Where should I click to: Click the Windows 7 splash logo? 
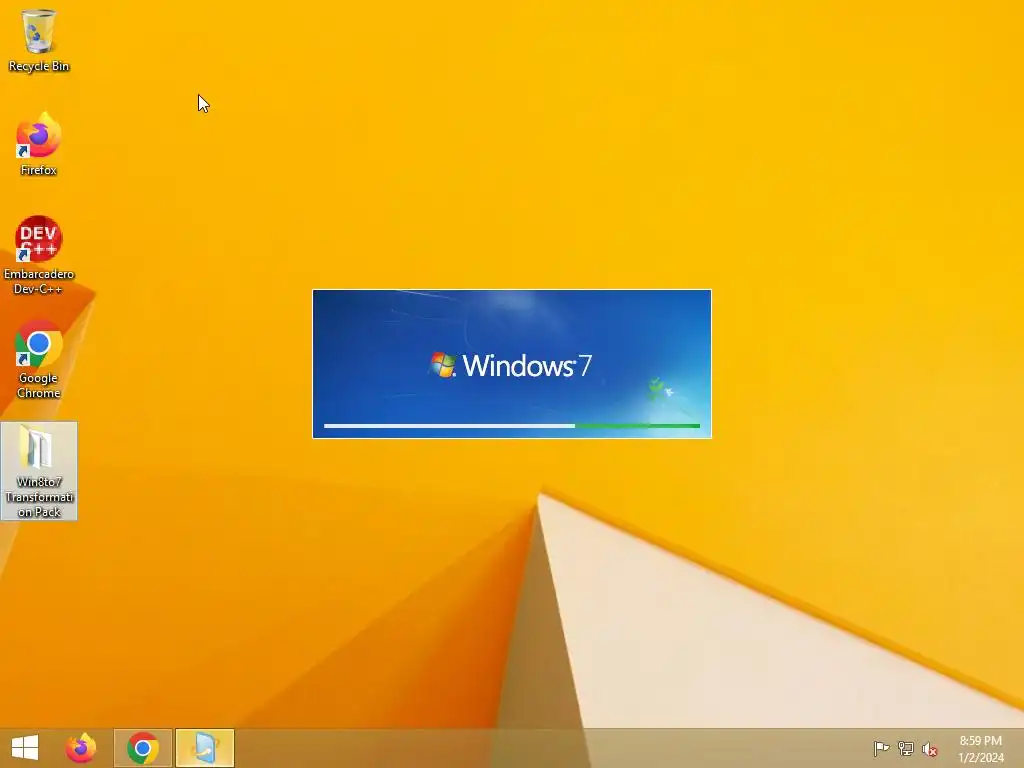[x=510, y=365]
